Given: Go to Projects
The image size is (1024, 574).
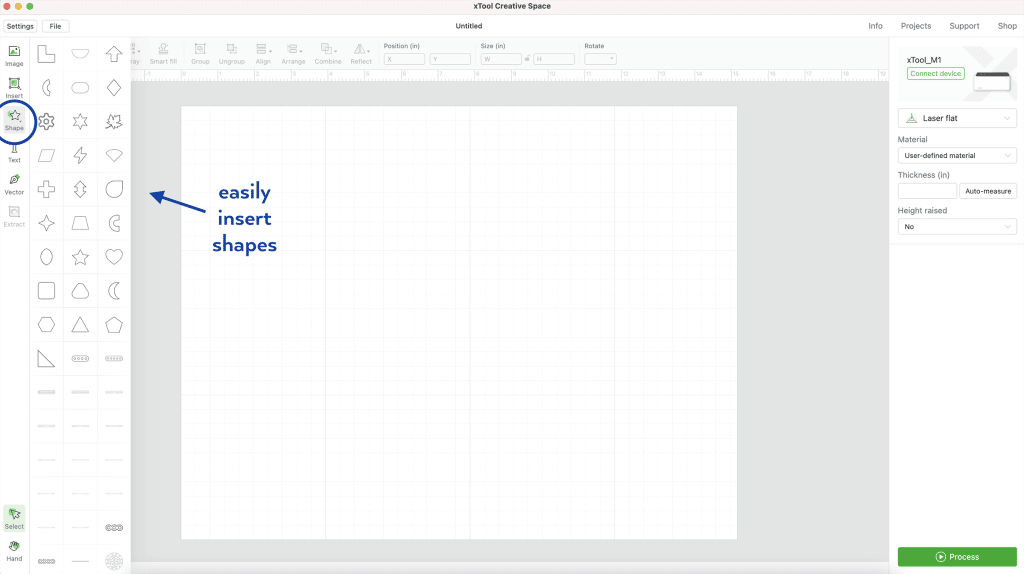Looking at the screenshot, I should [x=916, y=26].
